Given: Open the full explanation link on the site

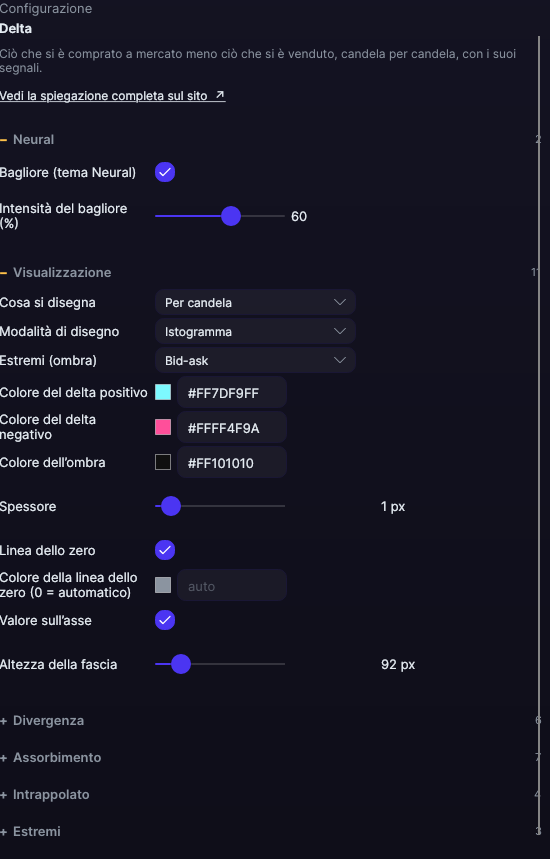Looking at the screenshot, I should click(112, 96).
